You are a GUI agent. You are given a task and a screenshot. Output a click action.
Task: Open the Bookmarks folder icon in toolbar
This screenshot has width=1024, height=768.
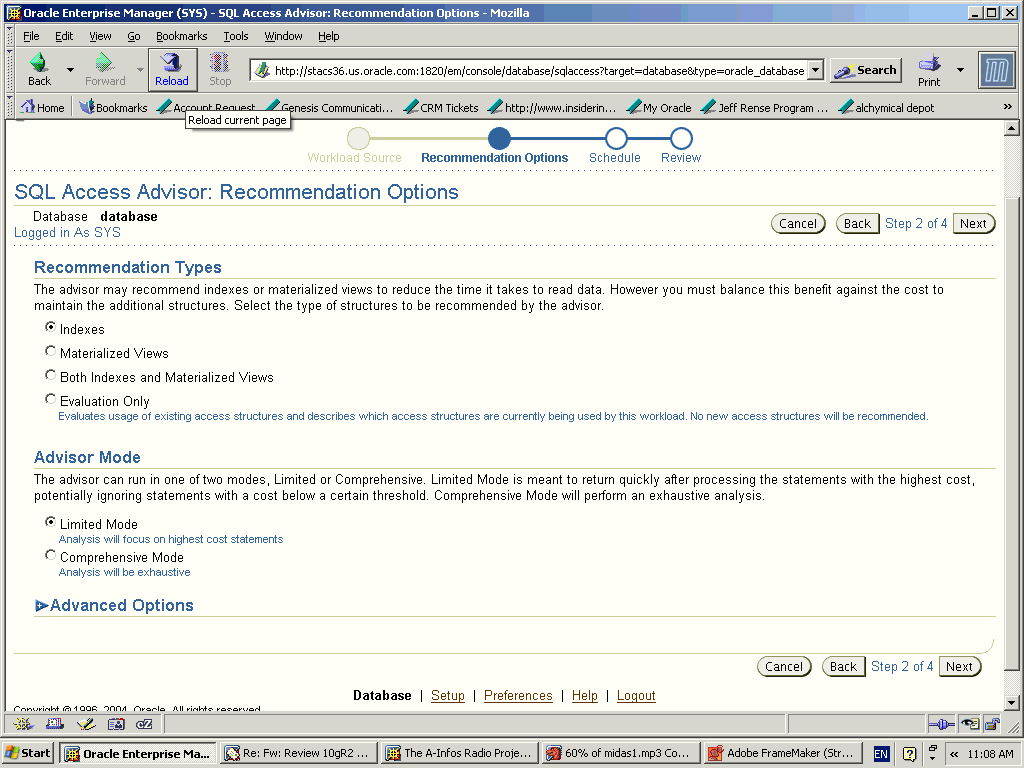[x=87, y=107]
